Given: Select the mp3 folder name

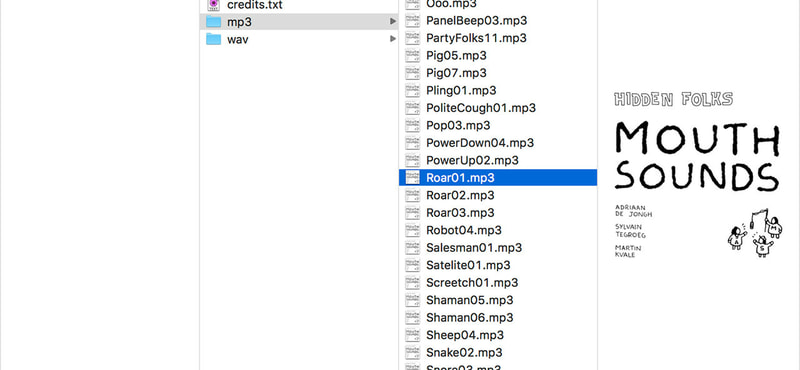Looking at the screenshot, I should coord(239,22).
